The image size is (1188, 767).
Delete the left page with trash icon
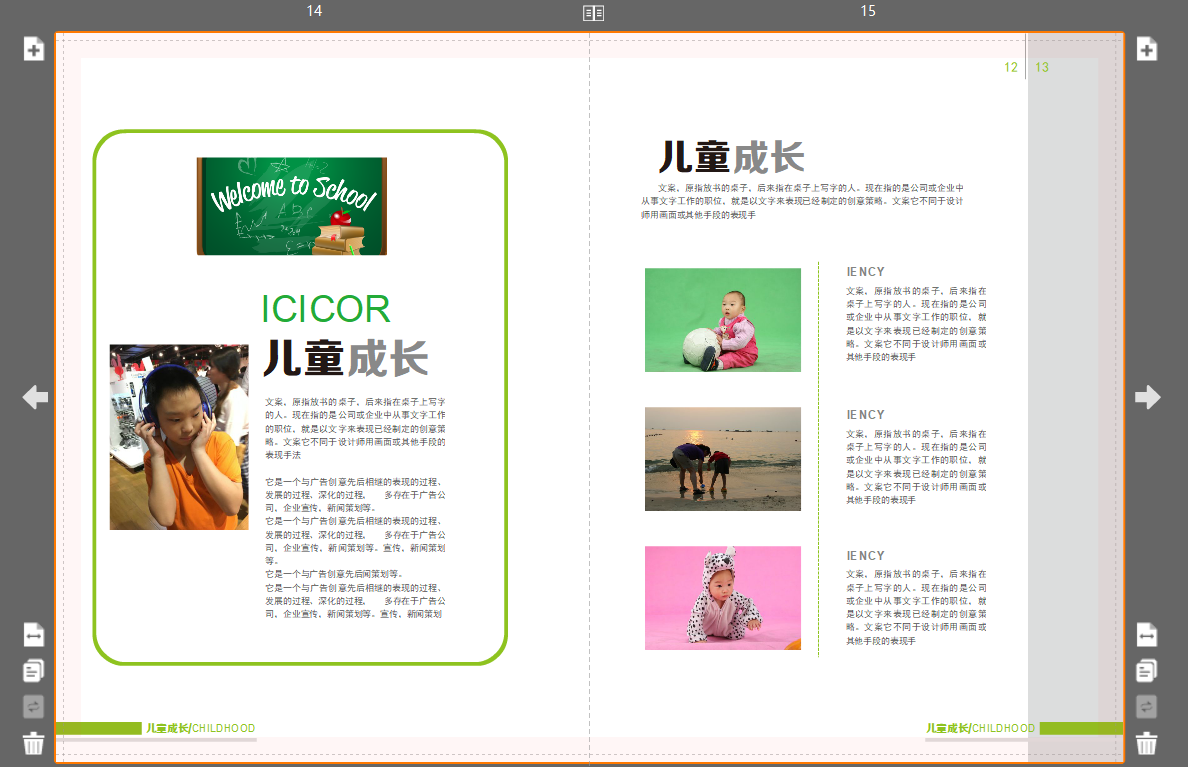(x=34, y=743)
